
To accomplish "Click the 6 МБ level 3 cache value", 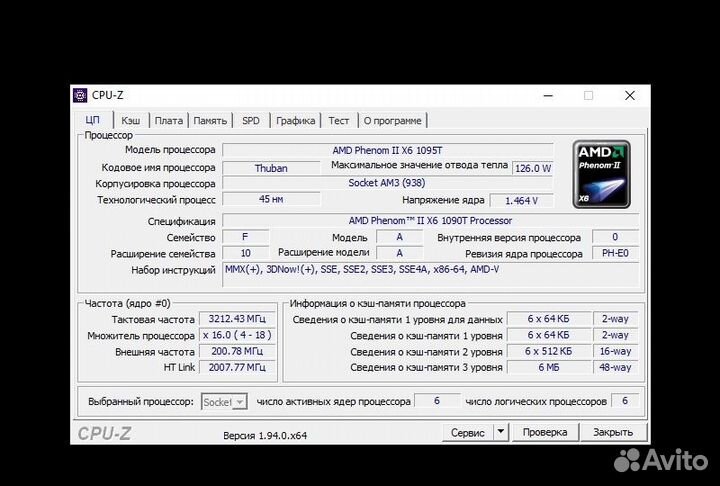I will [549, 367].
